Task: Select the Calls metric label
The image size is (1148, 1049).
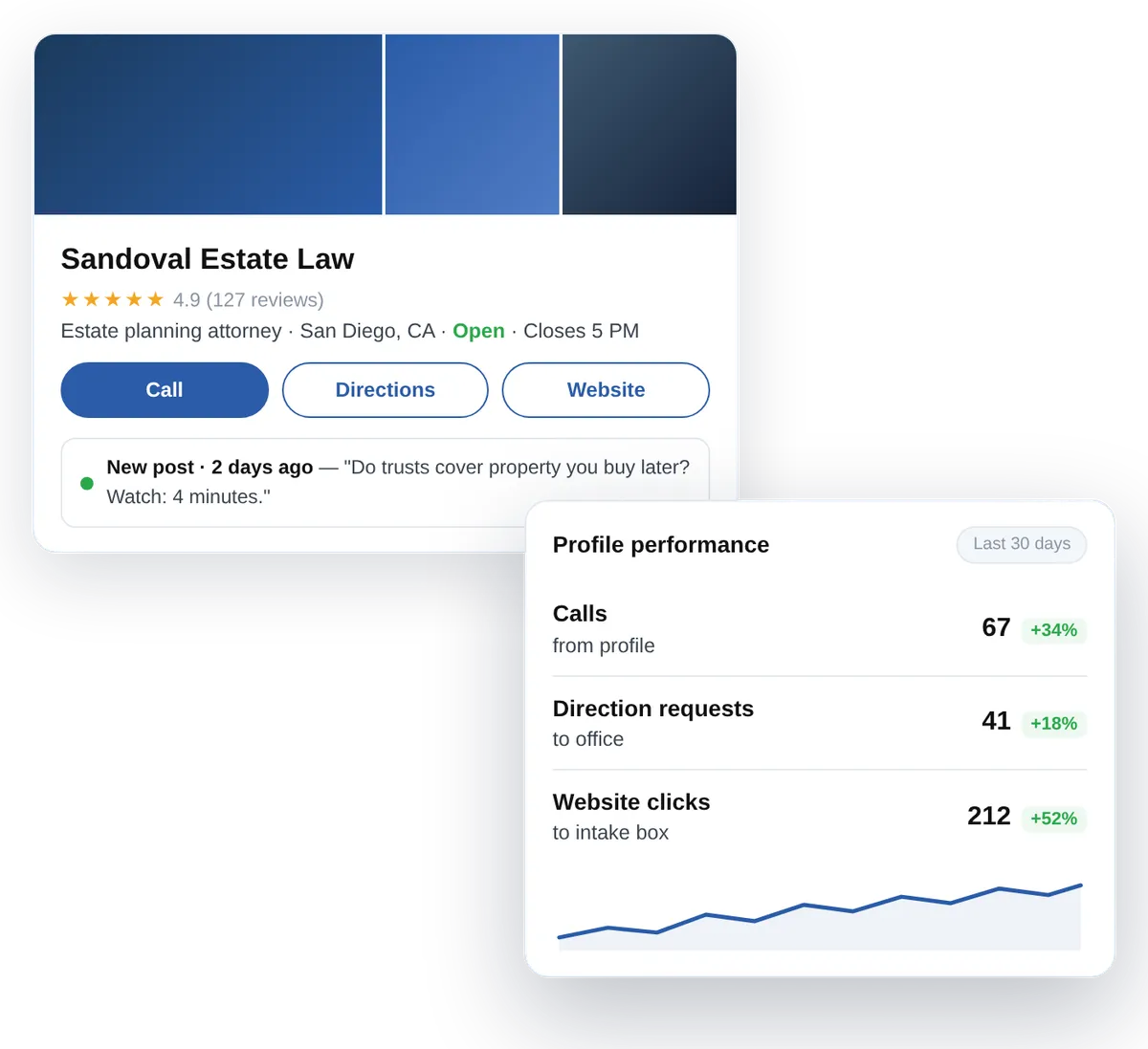Action: coord(580,614)
